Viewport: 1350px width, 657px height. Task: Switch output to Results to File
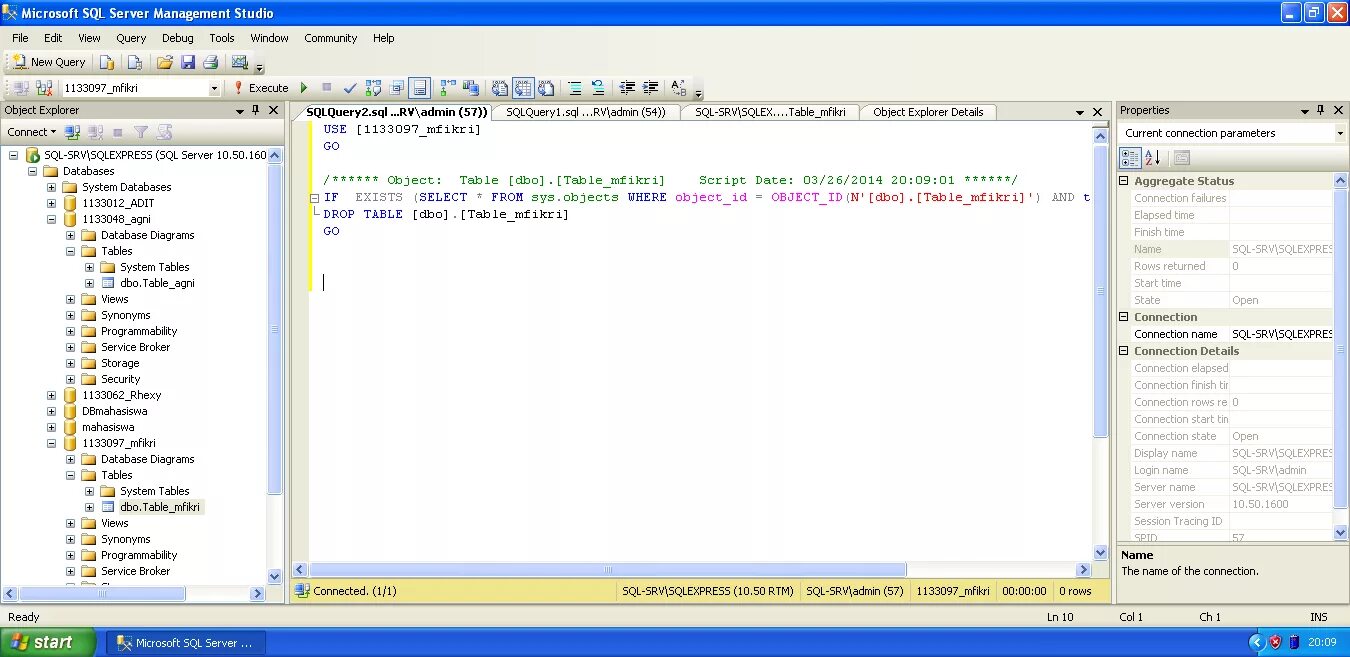click(x=546, y=88)
